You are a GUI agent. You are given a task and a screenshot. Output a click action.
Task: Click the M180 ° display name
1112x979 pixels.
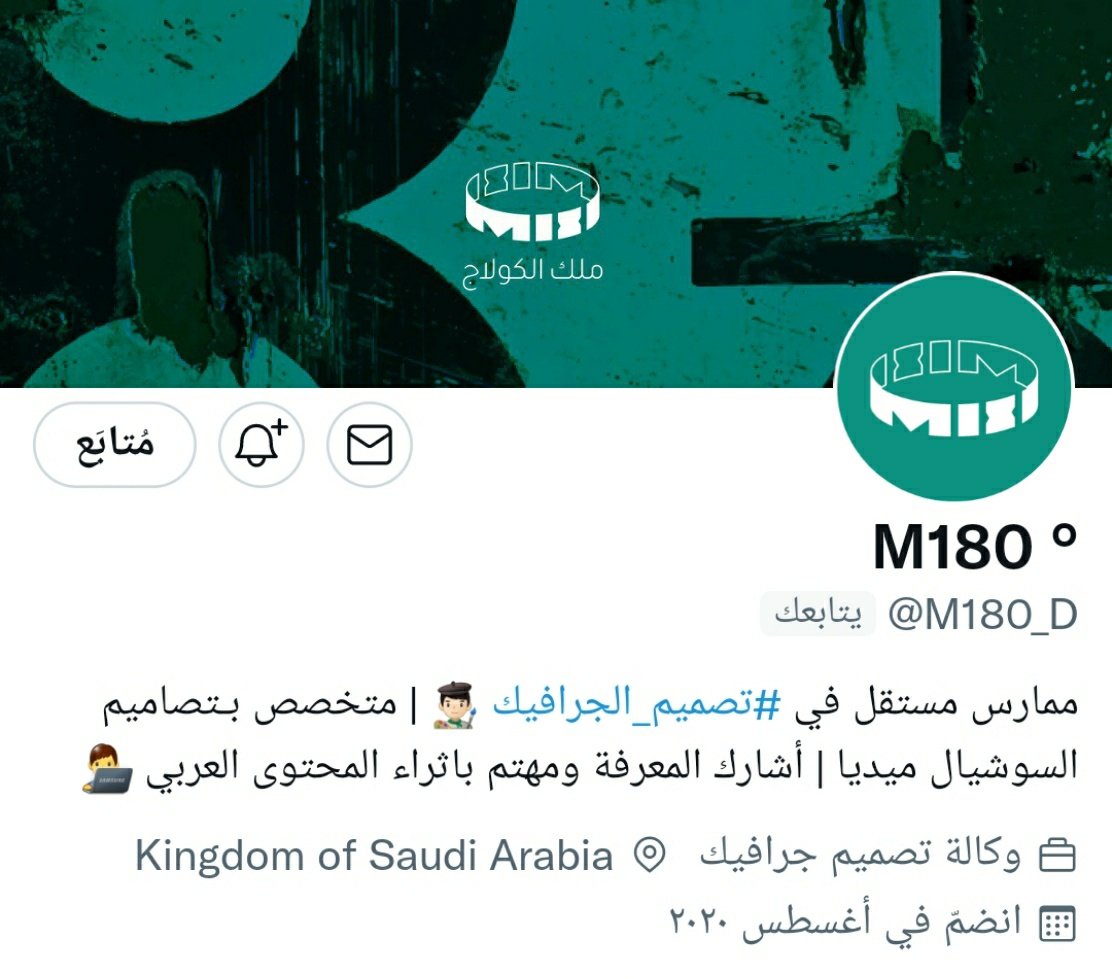(x=975, y=546)
